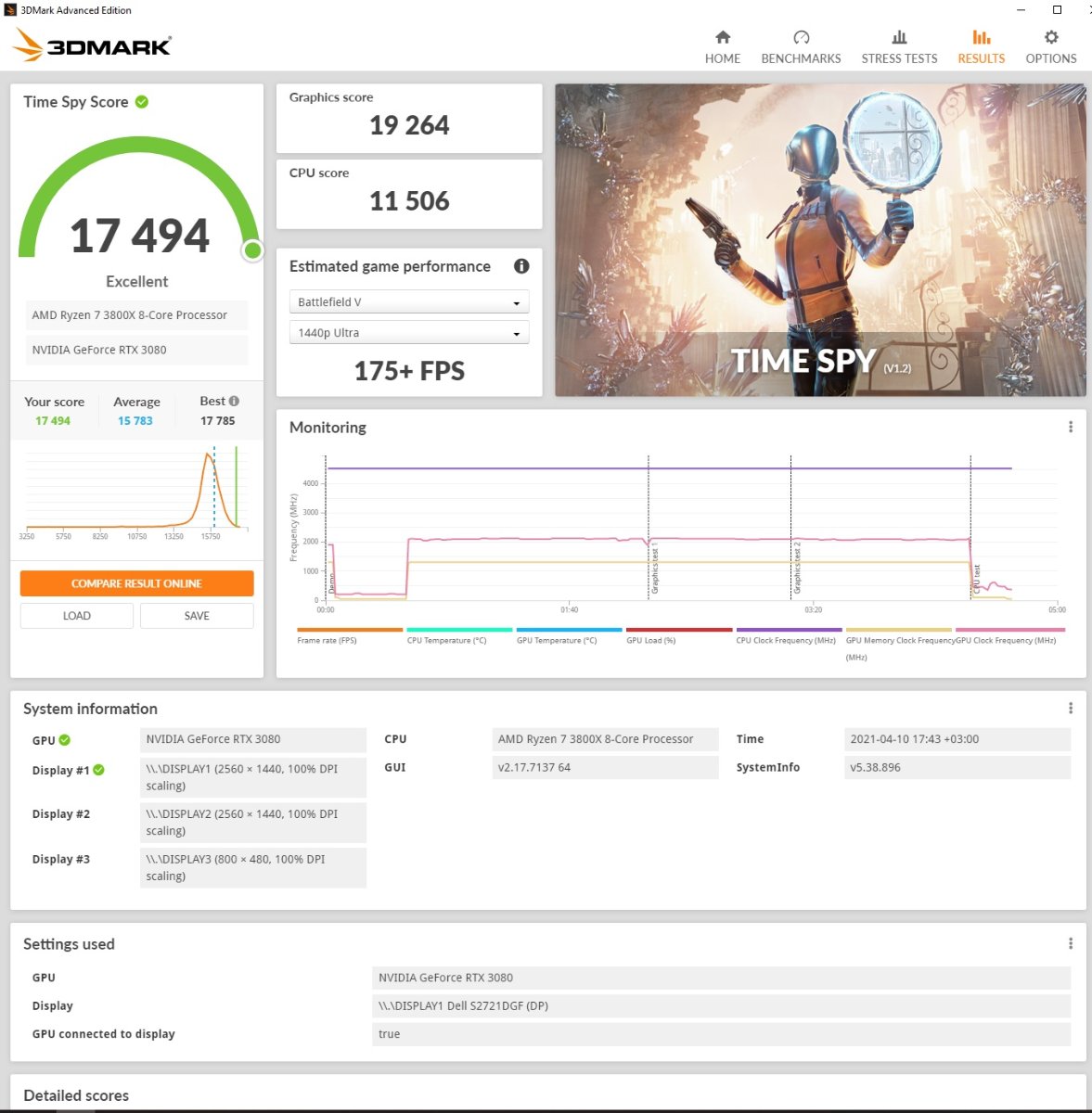Select the RESULTS tab

point(981,46)
